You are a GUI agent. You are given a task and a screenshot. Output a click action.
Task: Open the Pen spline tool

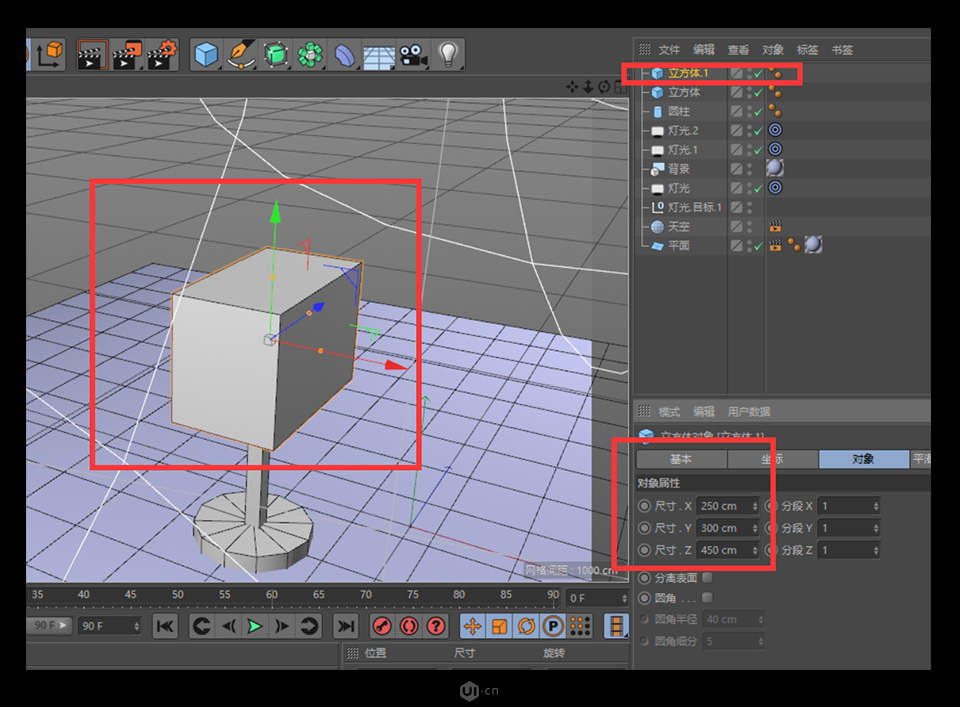coord(242,54)
